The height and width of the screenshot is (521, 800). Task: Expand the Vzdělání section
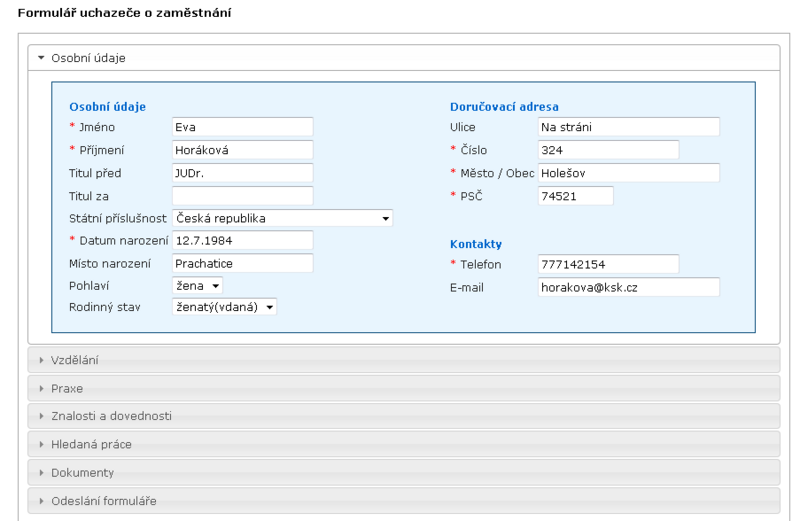(x=404, y=360)
